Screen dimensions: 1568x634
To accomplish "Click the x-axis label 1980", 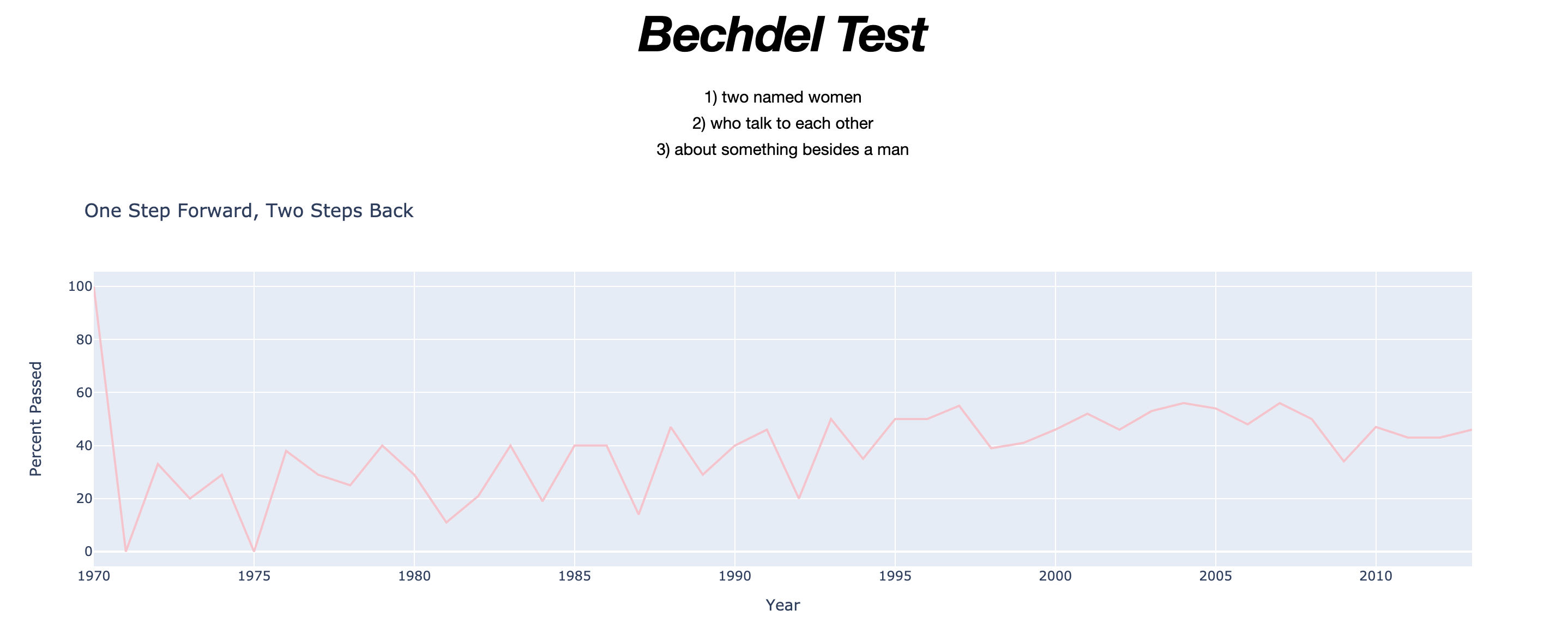I will [414, 576].
